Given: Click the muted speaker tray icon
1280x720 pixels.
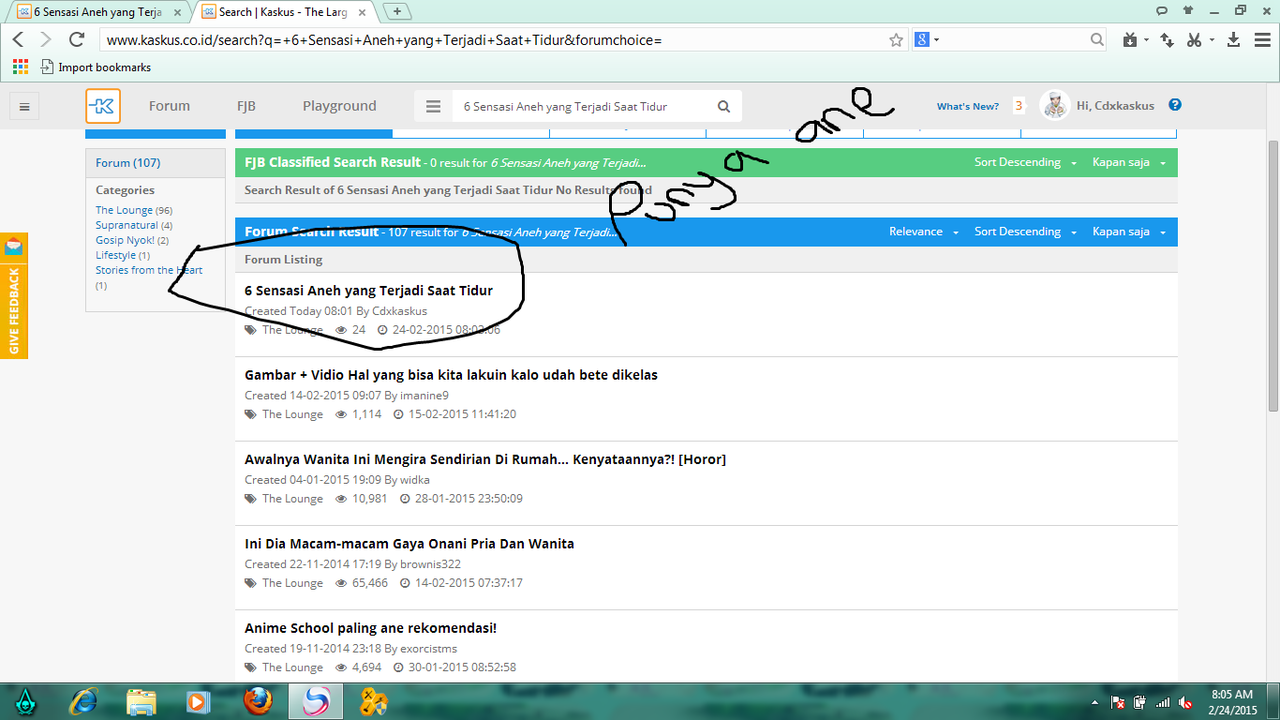Looking at the screenshot, I should (1184, 703).
